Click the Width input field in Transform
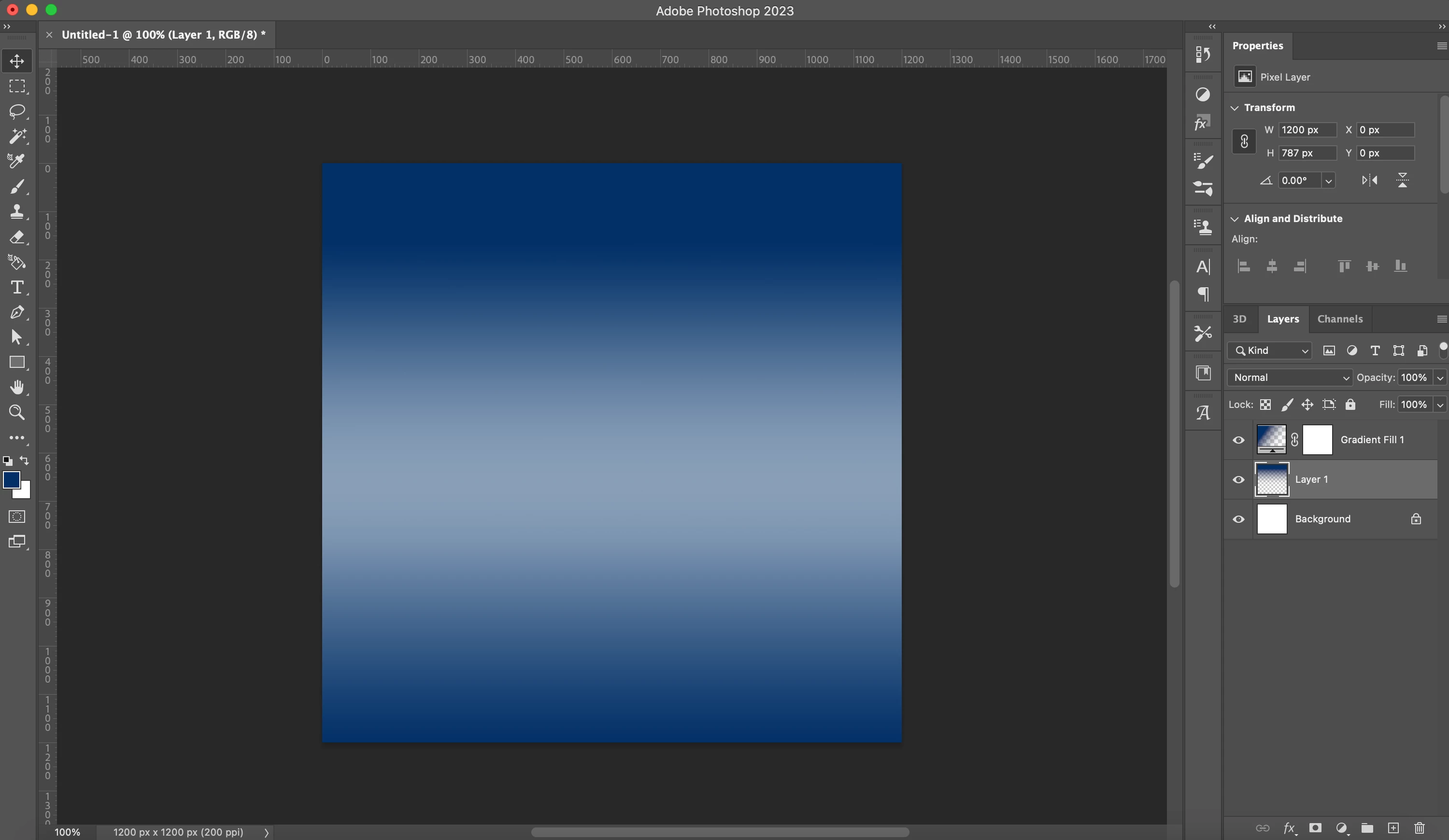1449x840 pixels. click(1307, 130)
